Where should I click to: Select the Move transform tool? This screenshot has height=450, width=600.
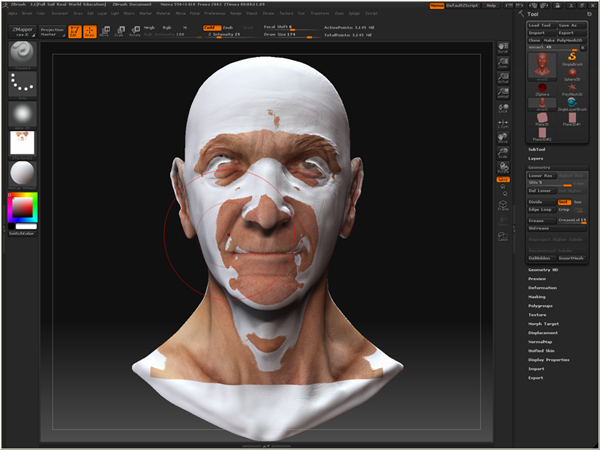(105, 32)
